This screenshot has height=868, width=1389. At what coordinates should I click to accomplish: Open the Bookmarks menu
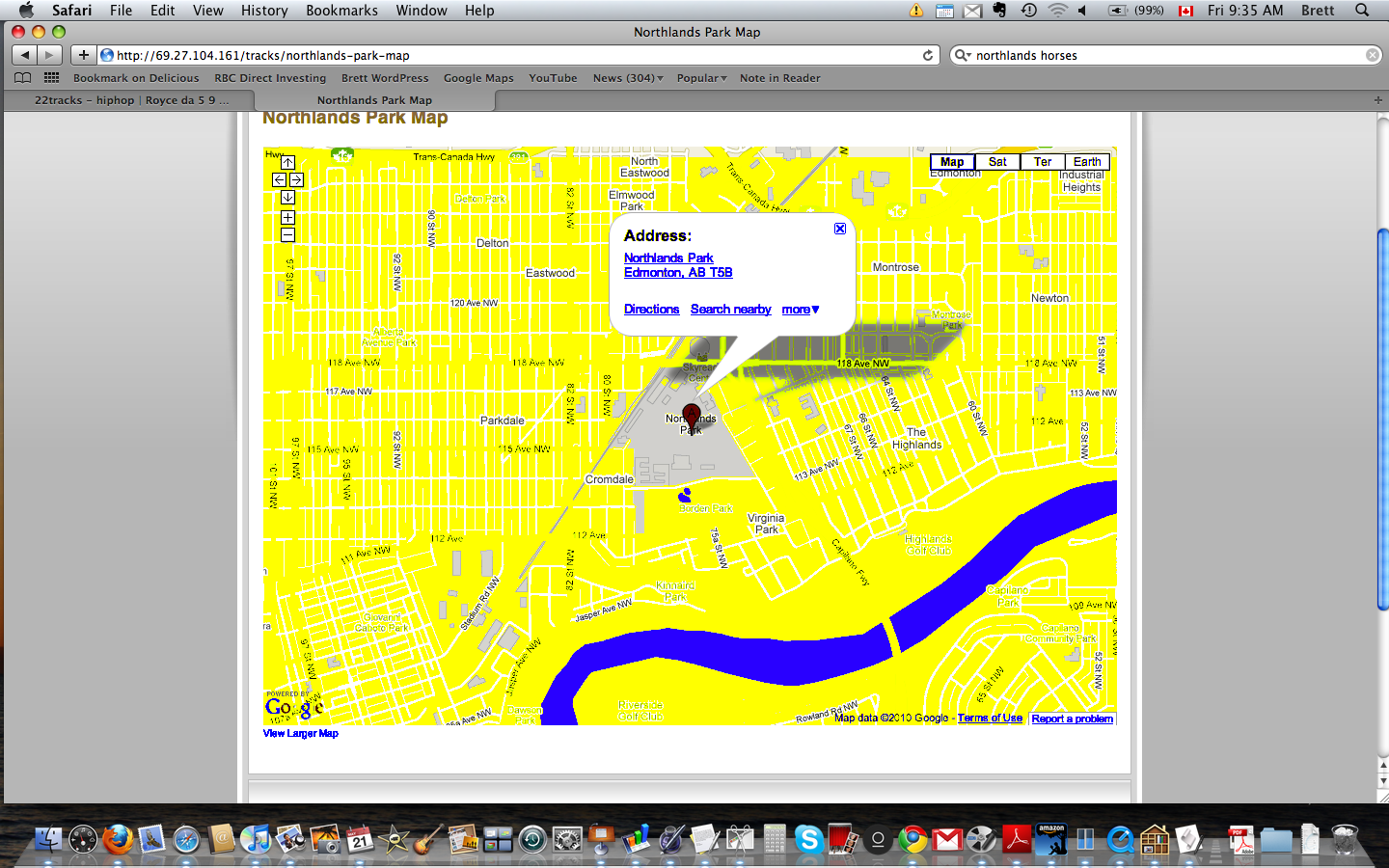pyautogui.click(x=341, y=11)
